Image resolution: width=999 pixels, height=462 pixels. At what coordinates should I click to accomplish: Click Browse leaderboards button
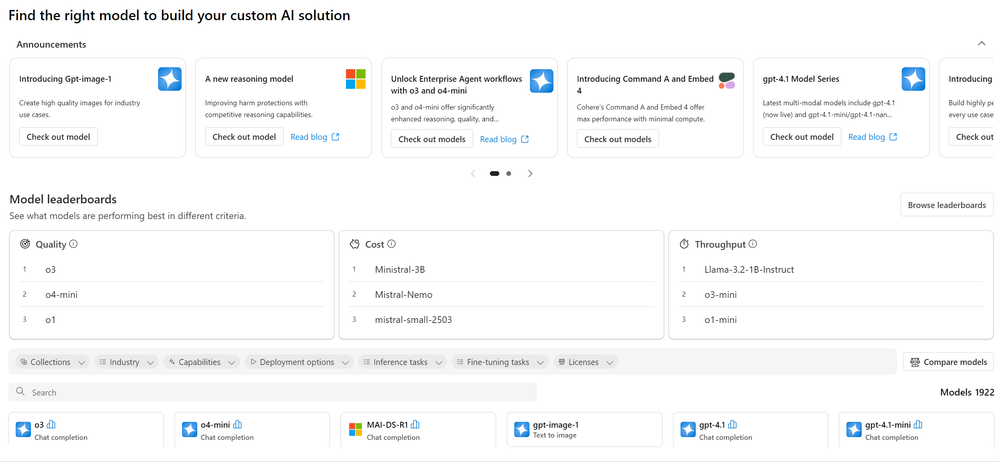[x=946, y=205]
